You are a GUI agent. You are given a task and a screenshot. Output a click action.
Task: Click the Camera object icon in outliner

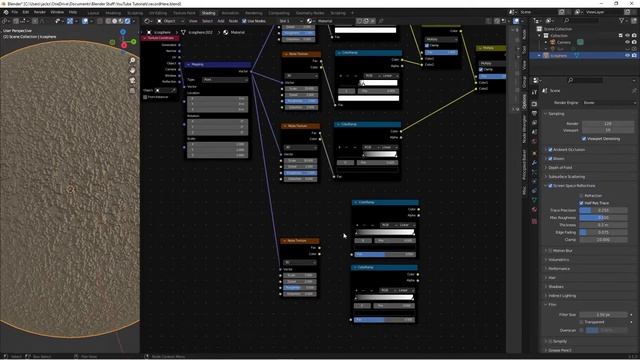[553, 42]
